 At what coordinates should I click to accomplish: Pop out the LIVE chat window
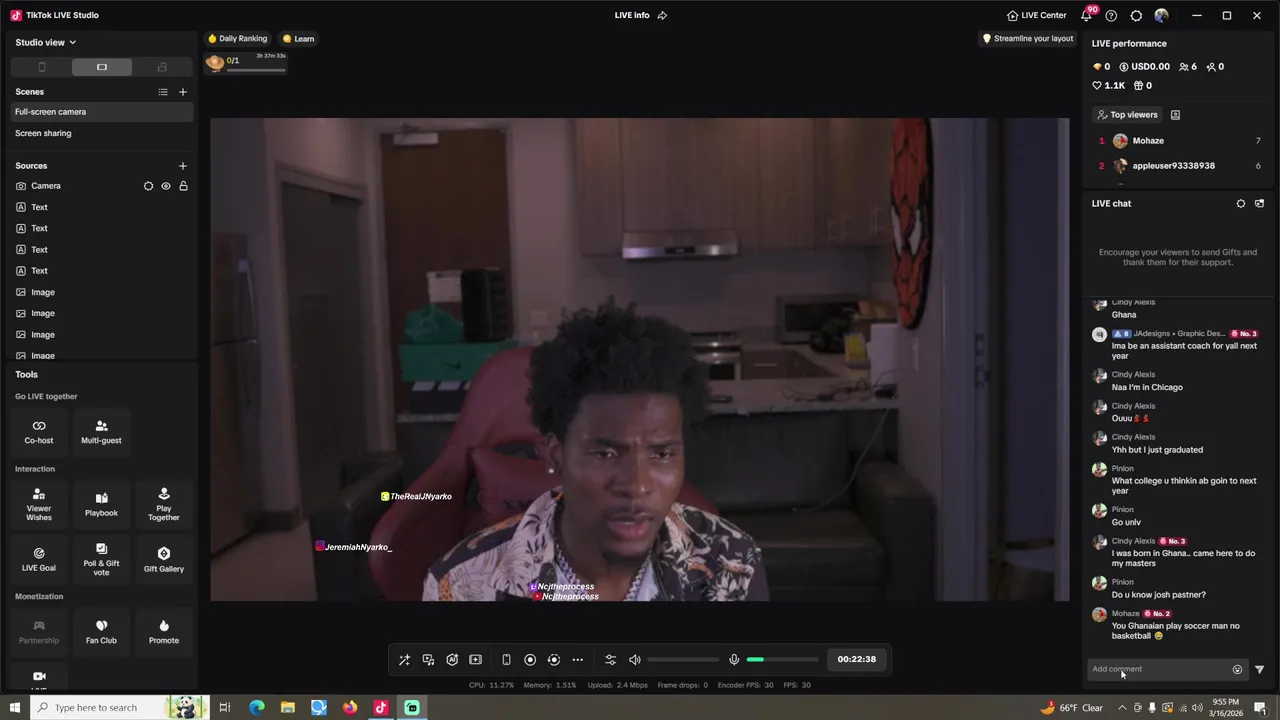click(x=1259, y=204)
